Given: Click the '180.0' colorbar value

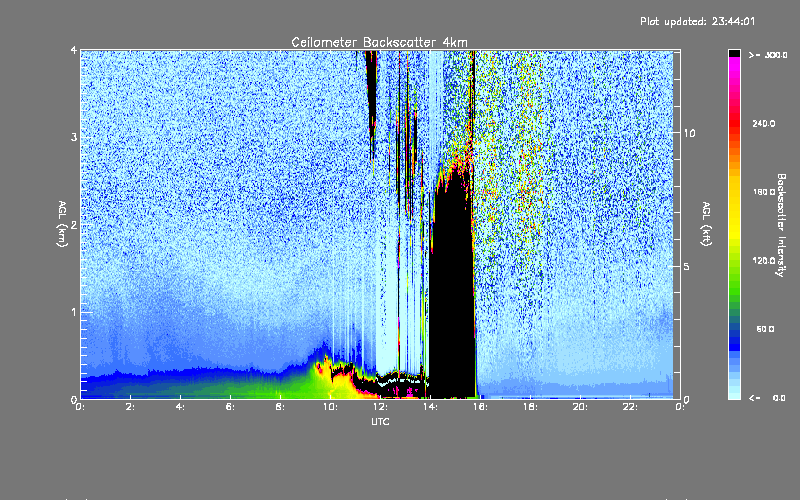Looking at the screenshot, I should click(764, 192).
